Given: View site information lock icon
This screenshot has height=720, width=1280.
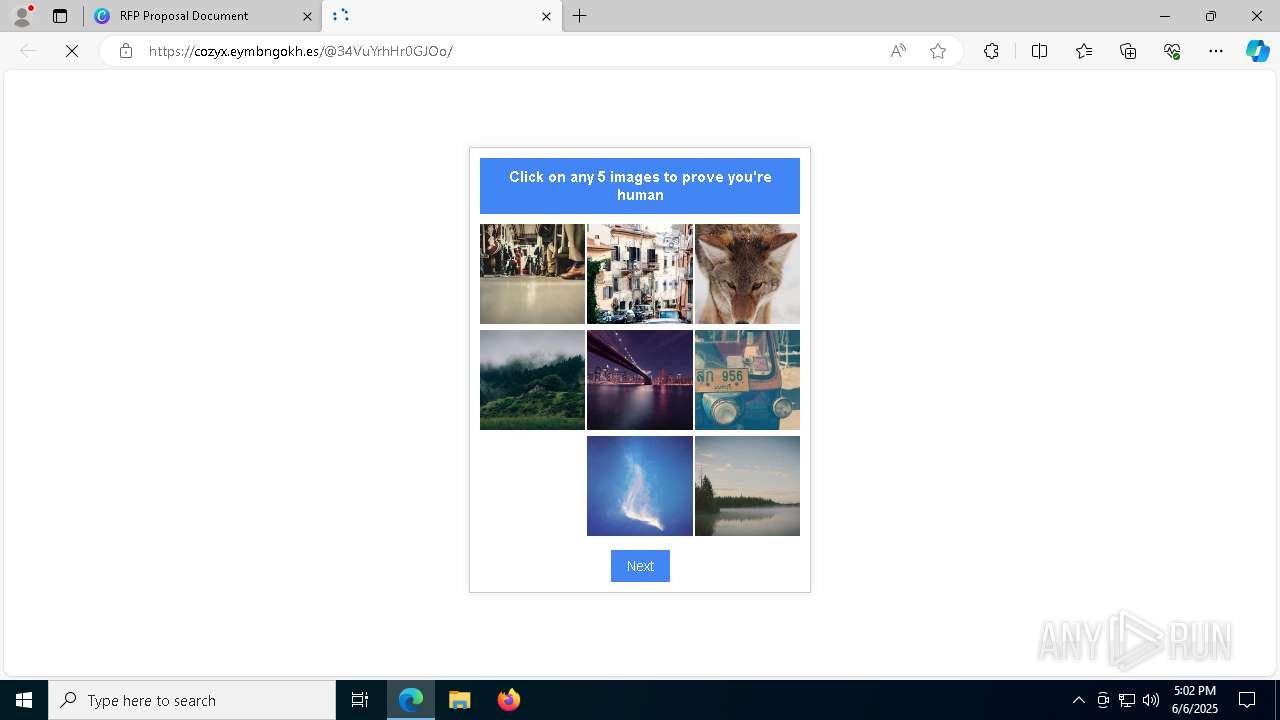Looking at the screenshot, I should coord(126,51).
